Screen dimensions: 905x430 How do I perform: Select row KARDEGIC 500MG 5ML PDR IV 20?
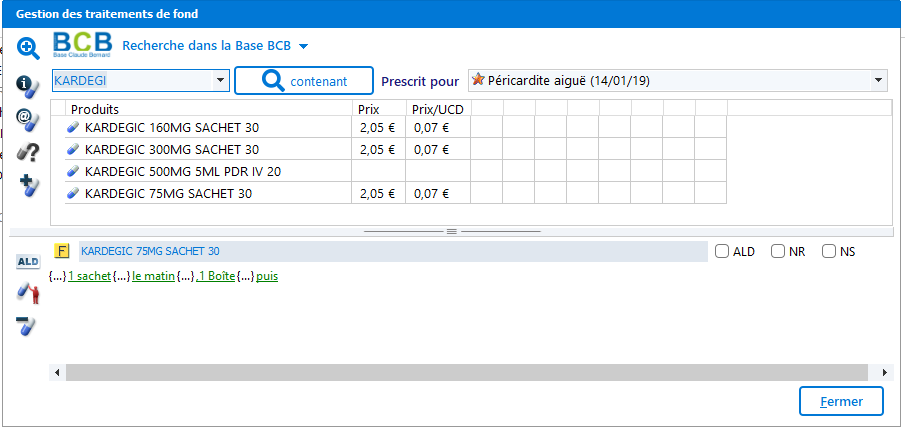pos(395,171)
